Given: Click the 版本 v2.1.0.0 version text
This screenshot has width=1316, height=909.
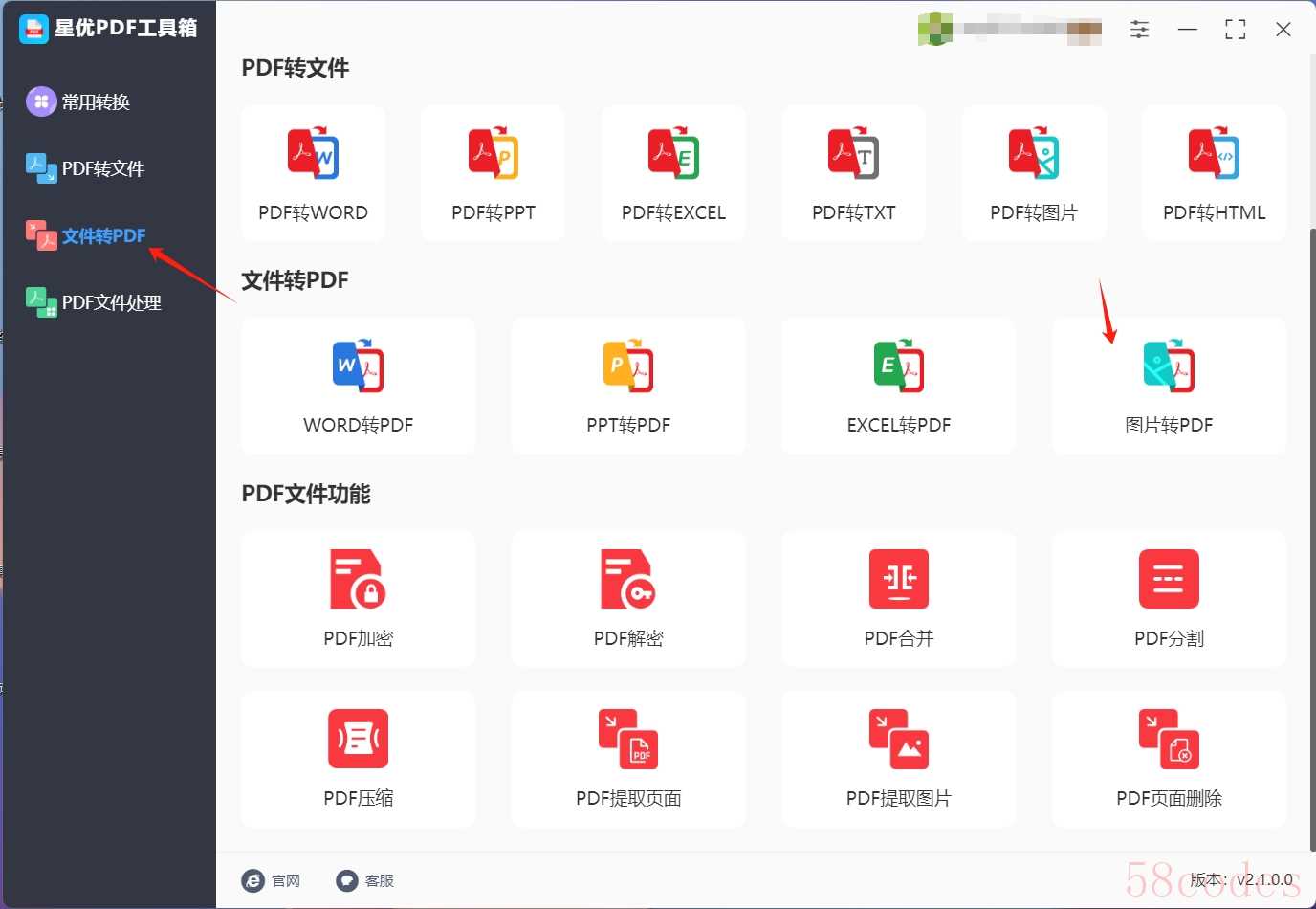Looking at the screenshot, I should [x=1241, y=879].
